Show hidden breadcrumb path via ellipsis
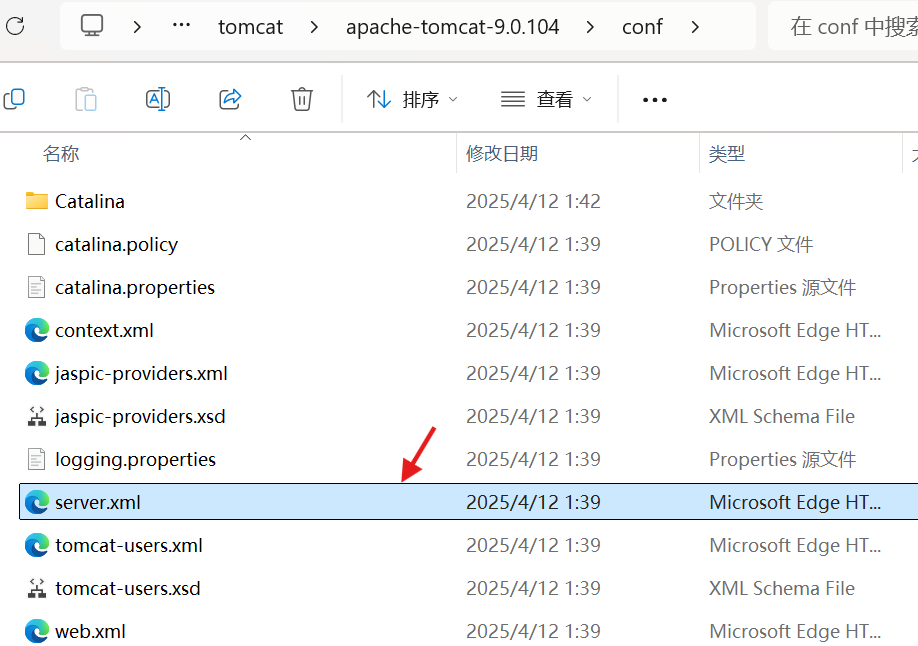Viewport: 918px width, 646px height. [181, 25]
